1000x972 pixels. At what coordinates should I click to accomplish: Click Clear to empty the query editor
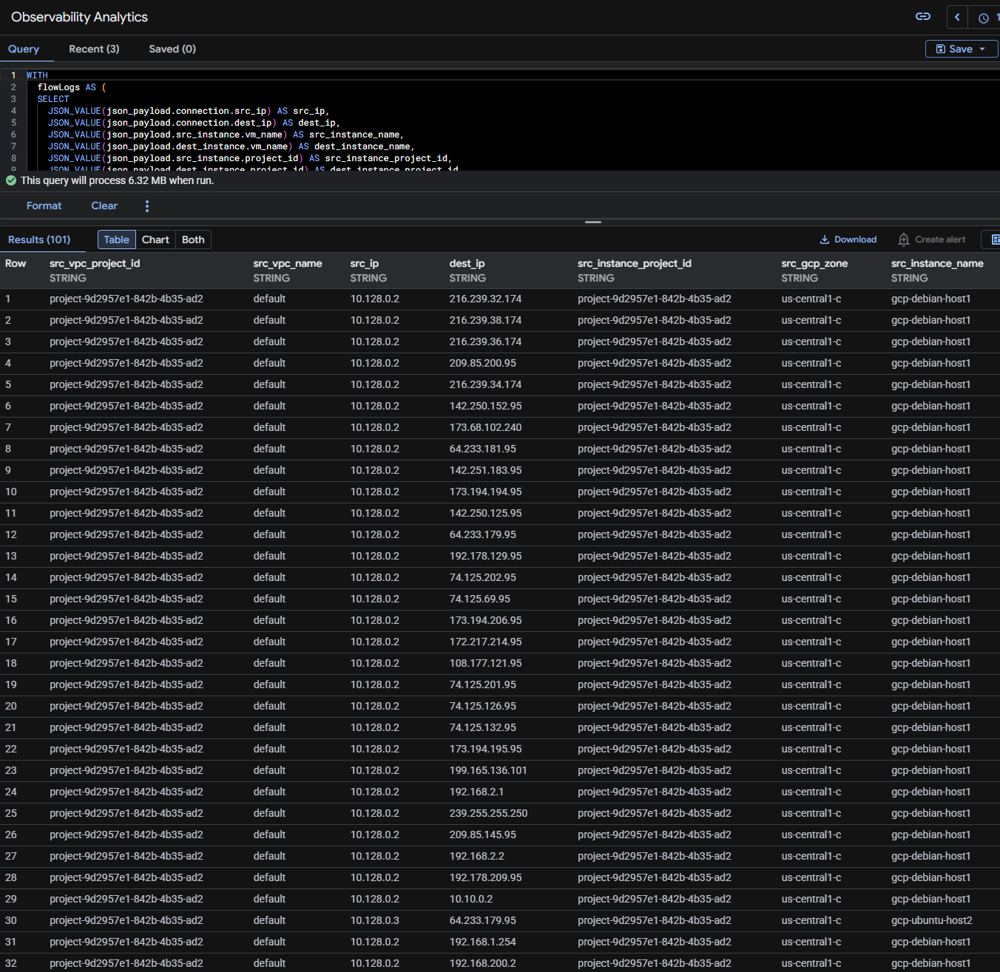pos(104,205)
